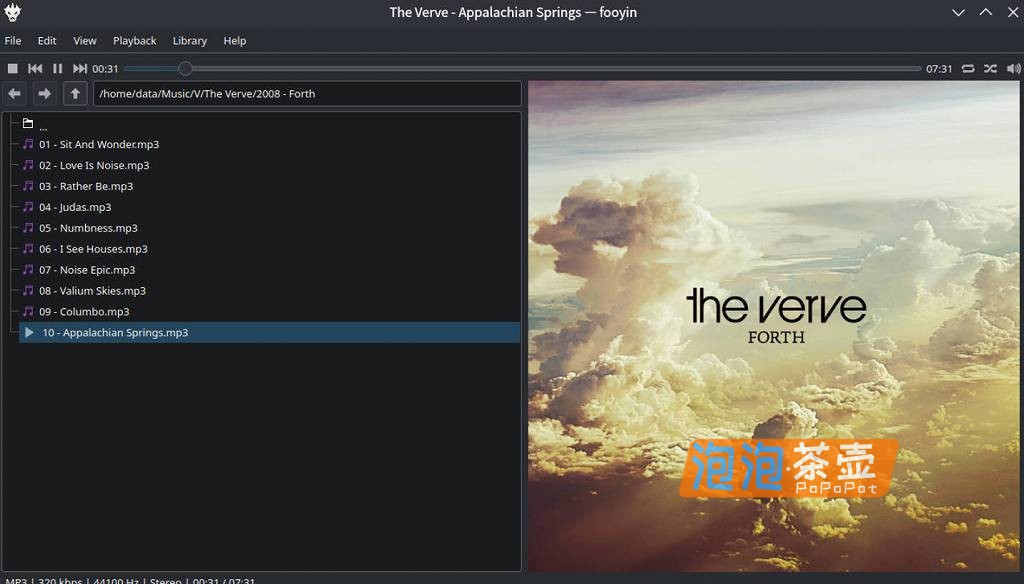Image resolution: width=1024 pixels, height=584 pixels.
Task: Enable shuffle playback
Action: 990,68
